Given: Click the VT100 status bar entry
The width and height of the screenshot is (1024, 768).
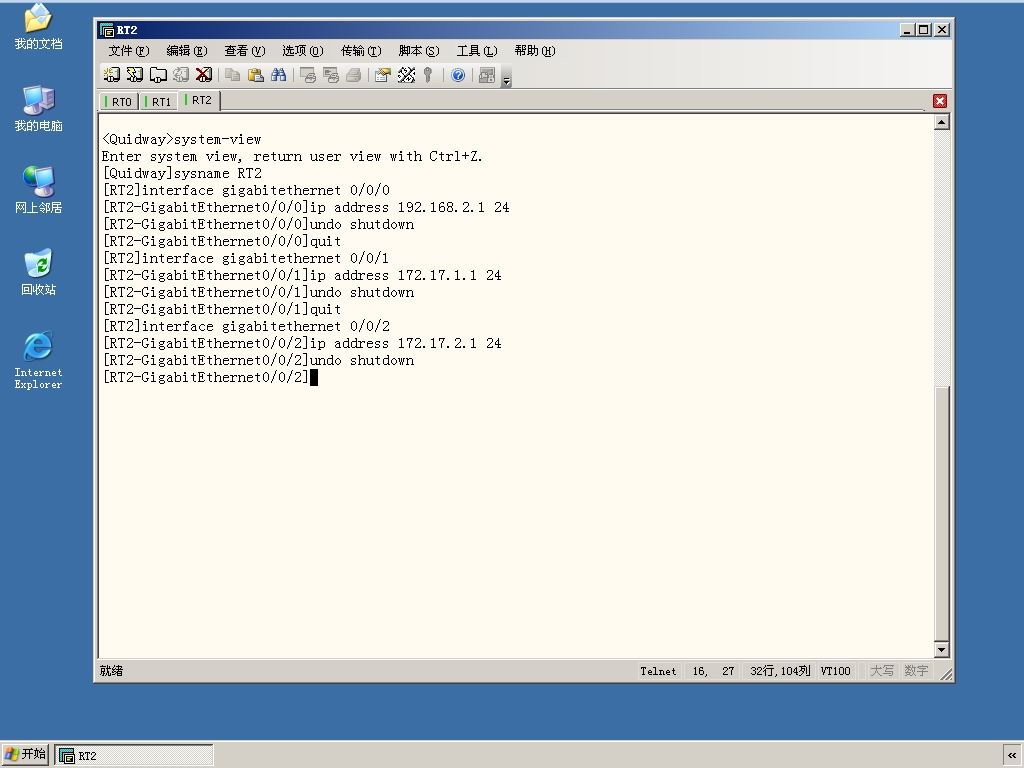Looking at the screenshot, I should coord(835,671).
